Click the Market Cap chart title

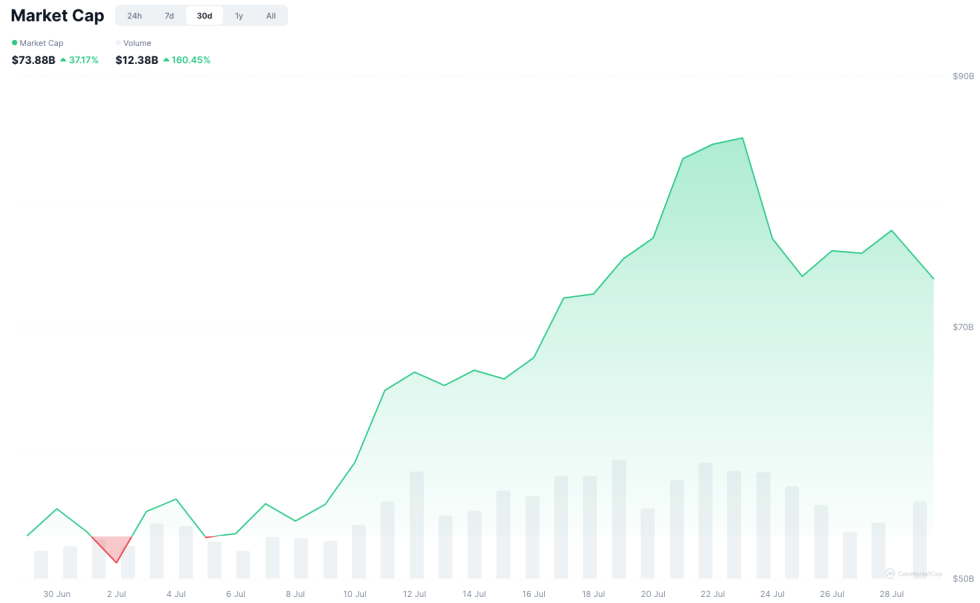57,16
